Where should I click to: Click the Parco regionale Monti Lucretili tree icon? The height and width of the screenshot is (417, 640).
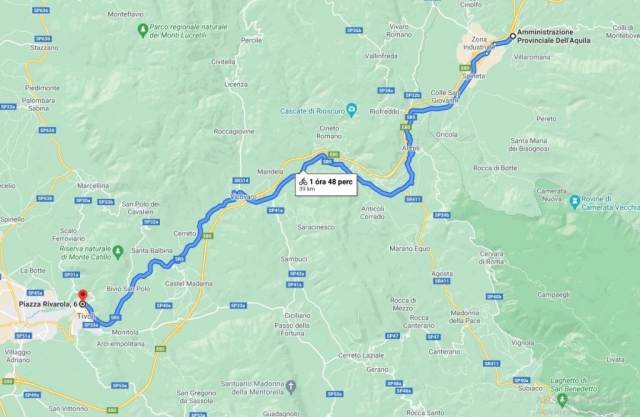(x=142, y=30)
